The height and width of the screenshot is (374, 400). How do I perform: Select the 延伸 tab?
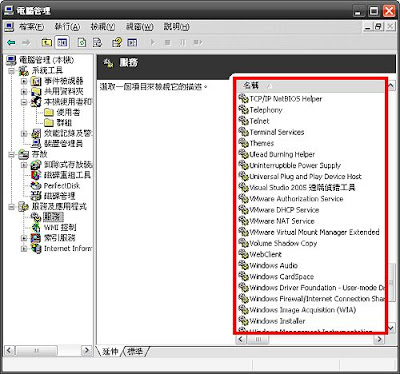110,351
